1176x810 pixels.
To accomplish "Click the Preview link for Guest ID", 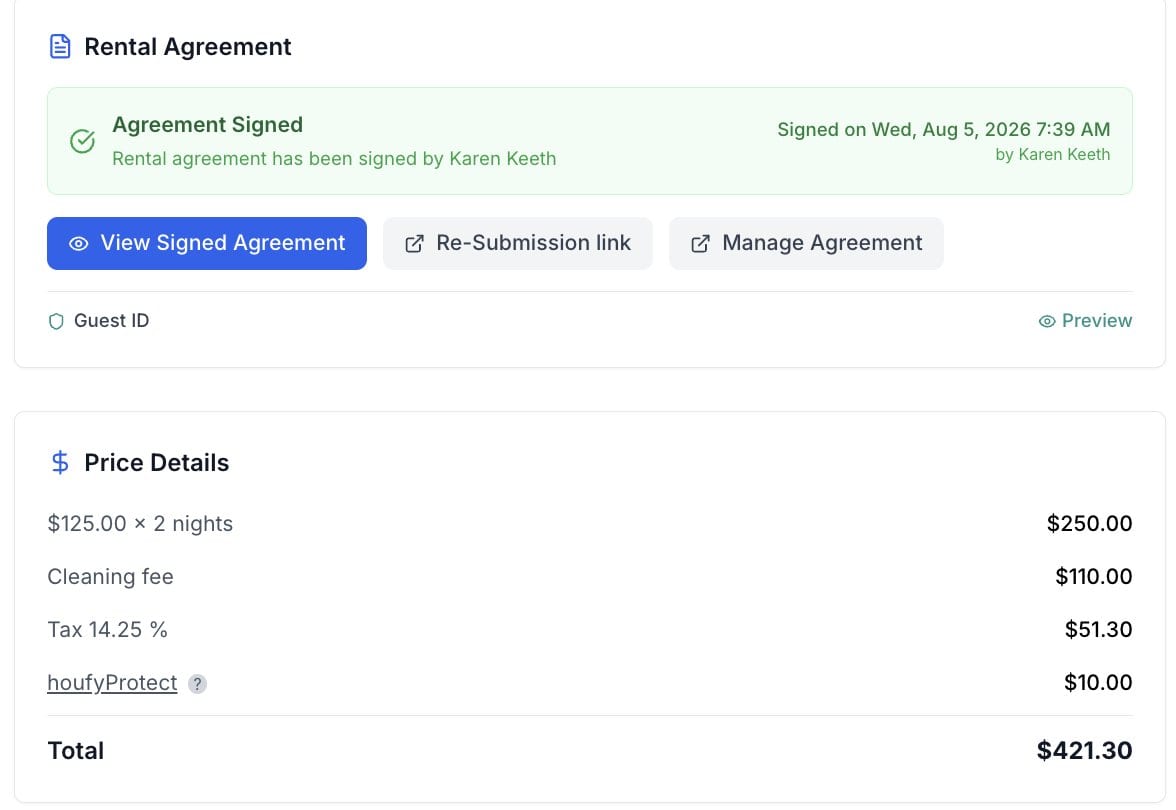I will 1085,320.
